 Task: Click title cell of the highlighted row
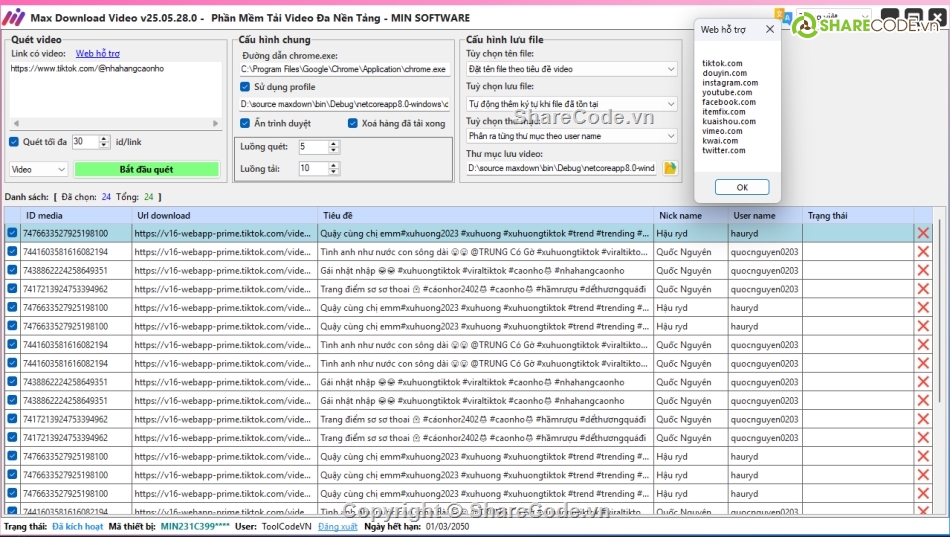point(485,233)
